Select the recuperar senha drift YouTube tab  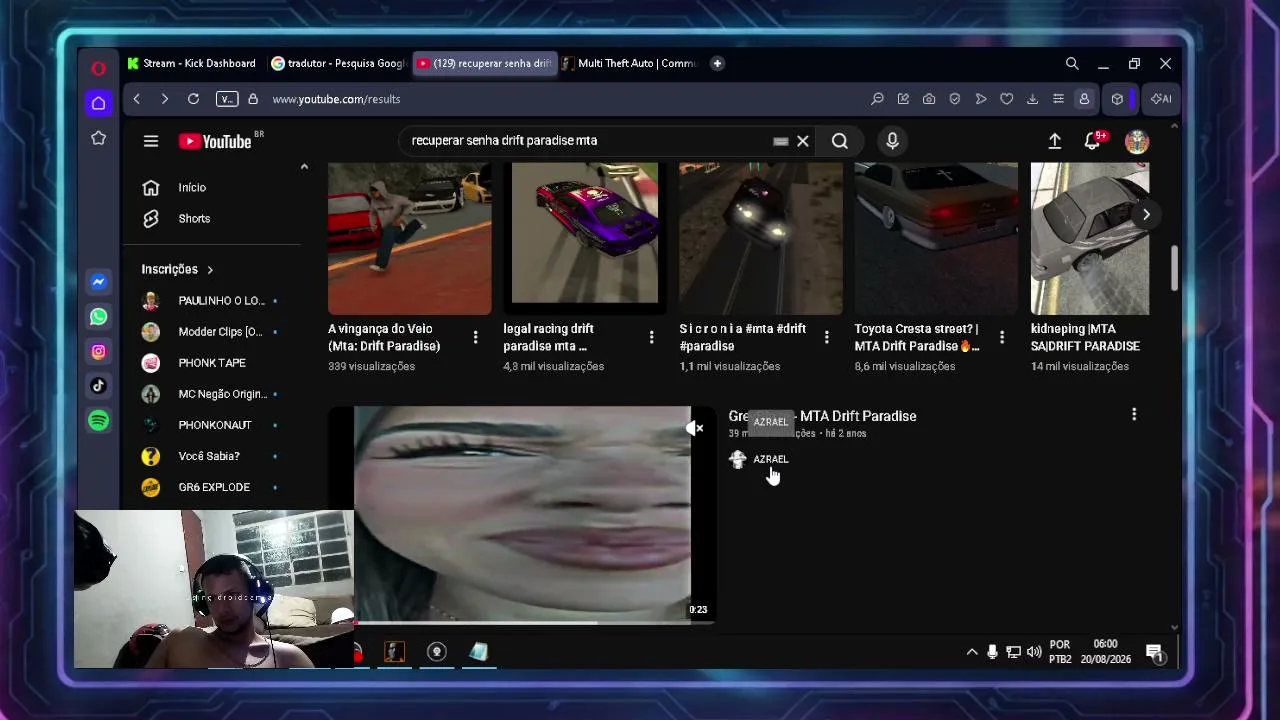click(484, 64)
